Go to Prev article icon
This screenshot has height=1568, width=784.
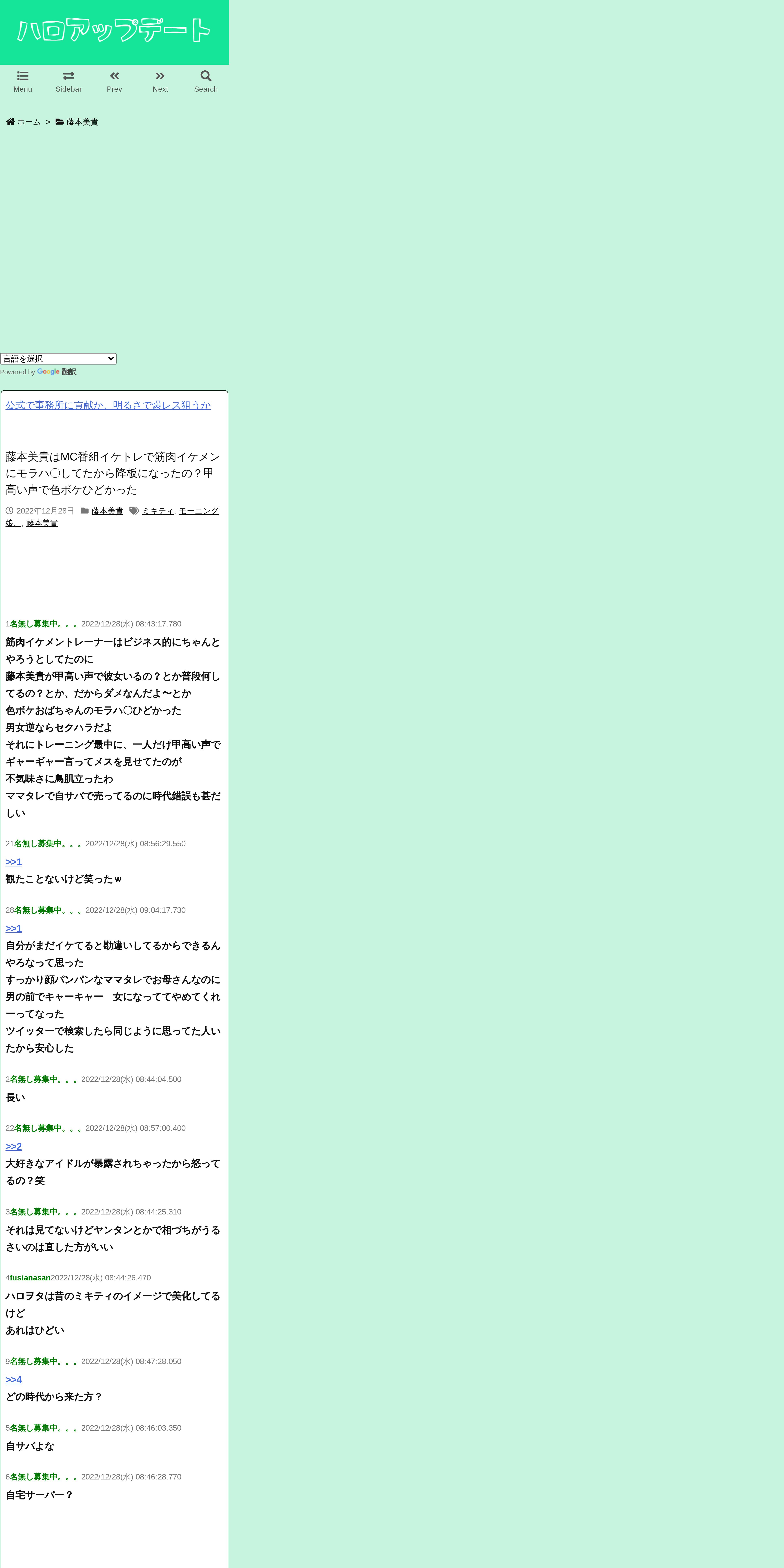(x=114, y=76)
